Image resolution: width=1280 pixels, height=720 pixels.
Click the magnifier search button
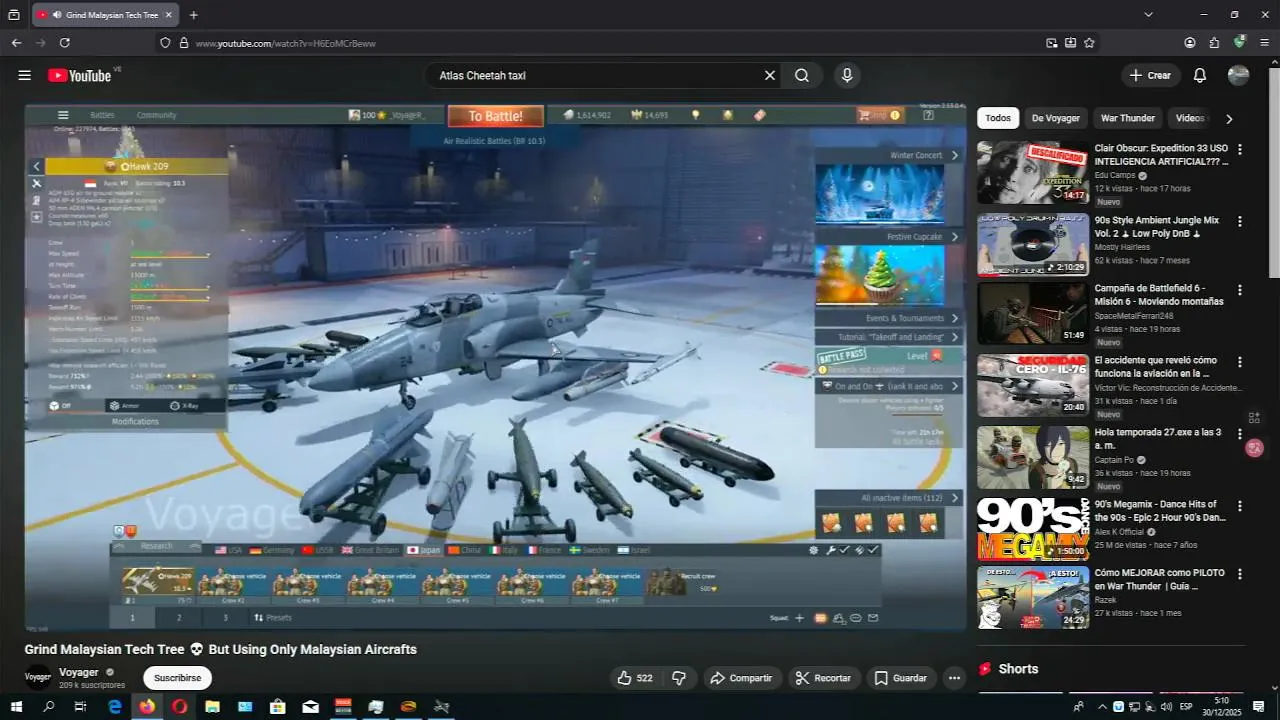coord(802,75)
